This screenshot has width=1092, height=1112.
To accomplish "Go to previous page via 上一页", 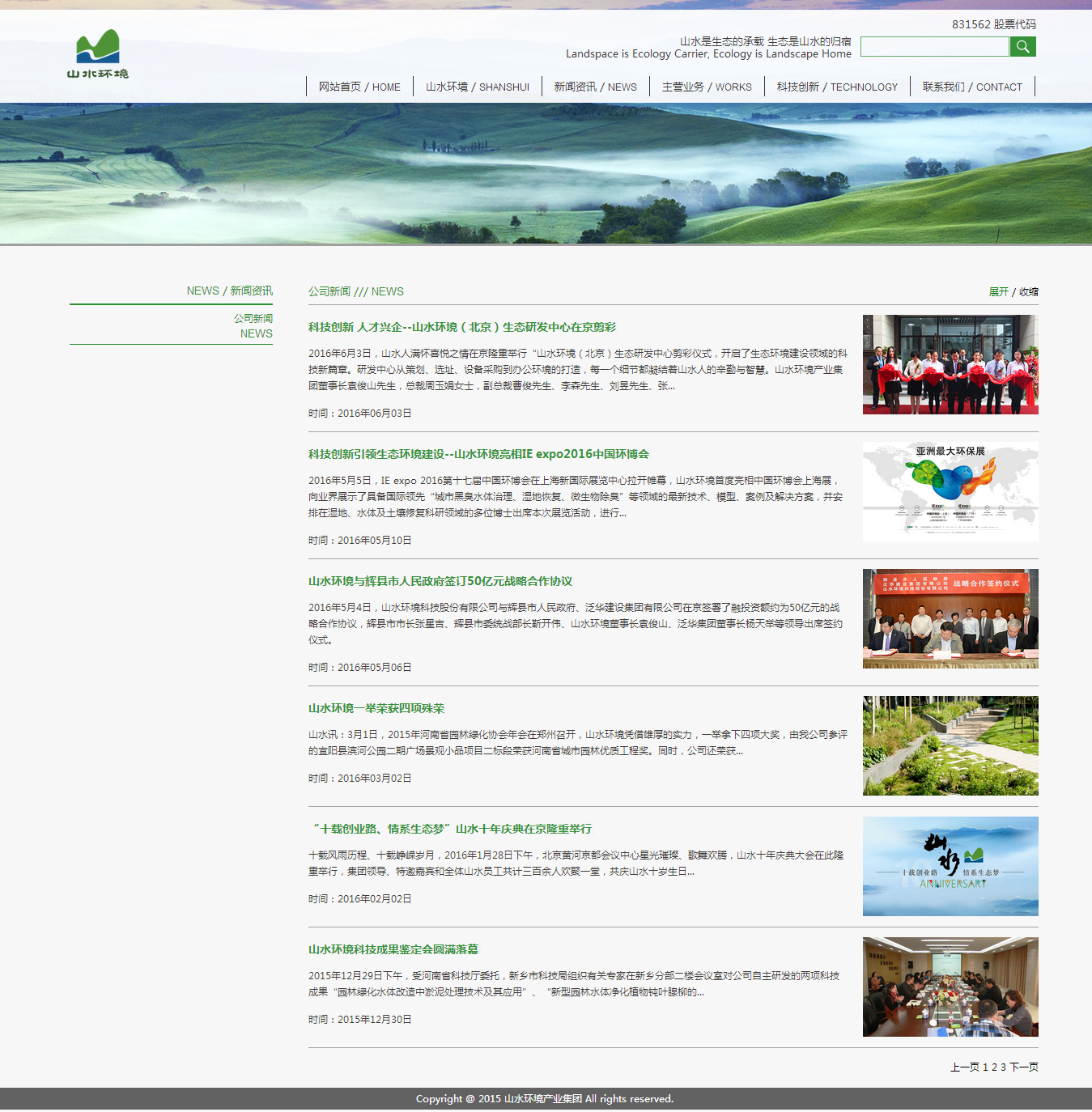I will coord(964,1067).
